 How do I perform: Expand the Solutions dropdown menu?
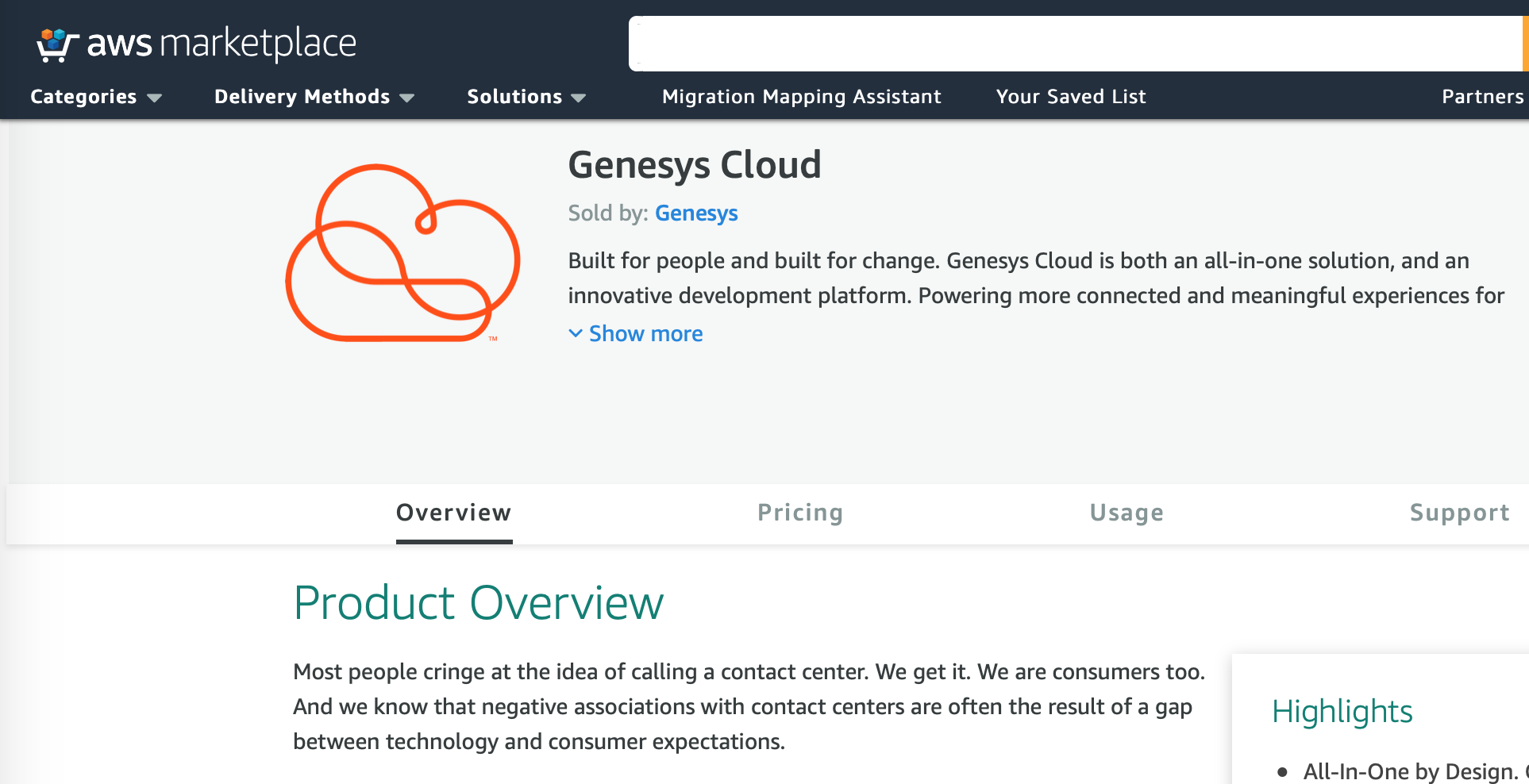coord(526,97)
